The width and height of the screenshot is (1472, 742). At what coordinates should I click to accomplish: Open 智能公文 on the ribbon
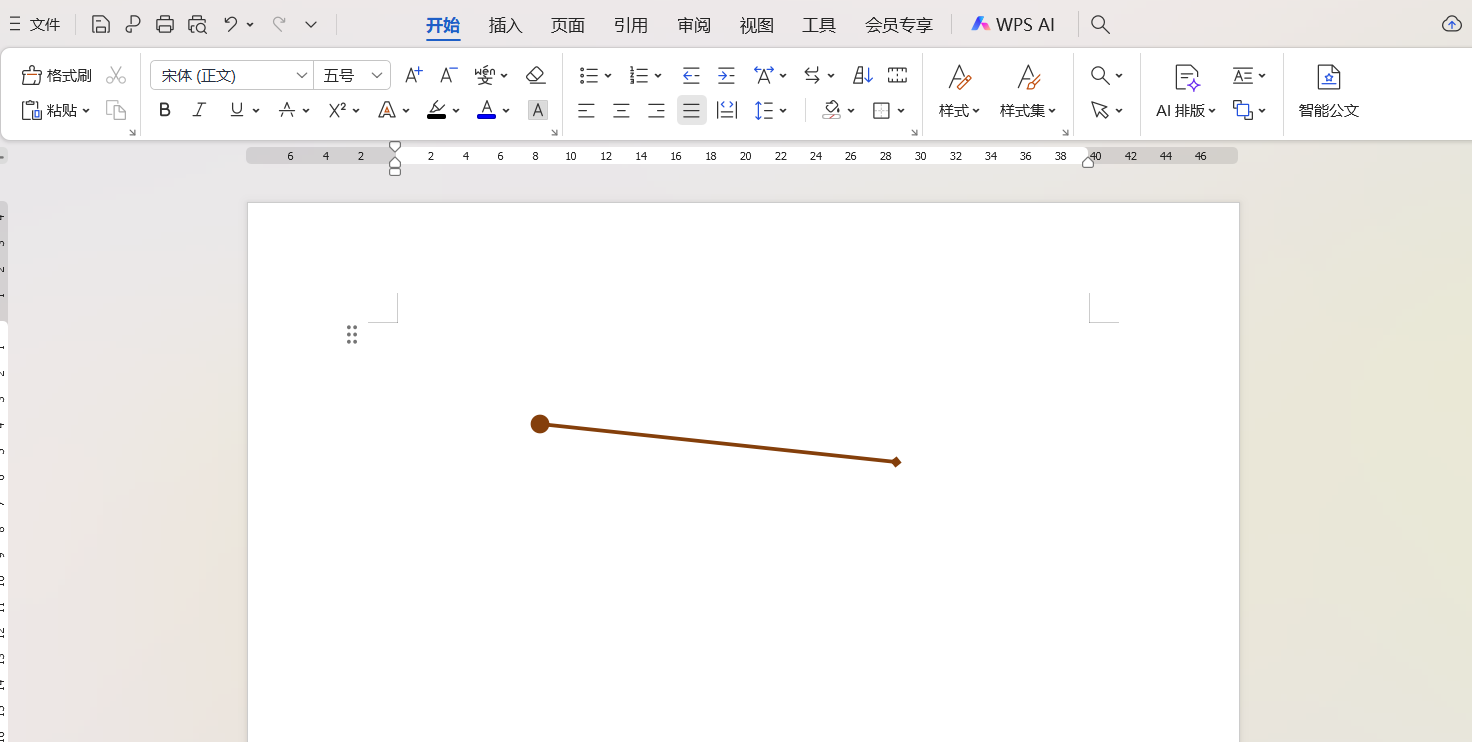(1328, 91)
